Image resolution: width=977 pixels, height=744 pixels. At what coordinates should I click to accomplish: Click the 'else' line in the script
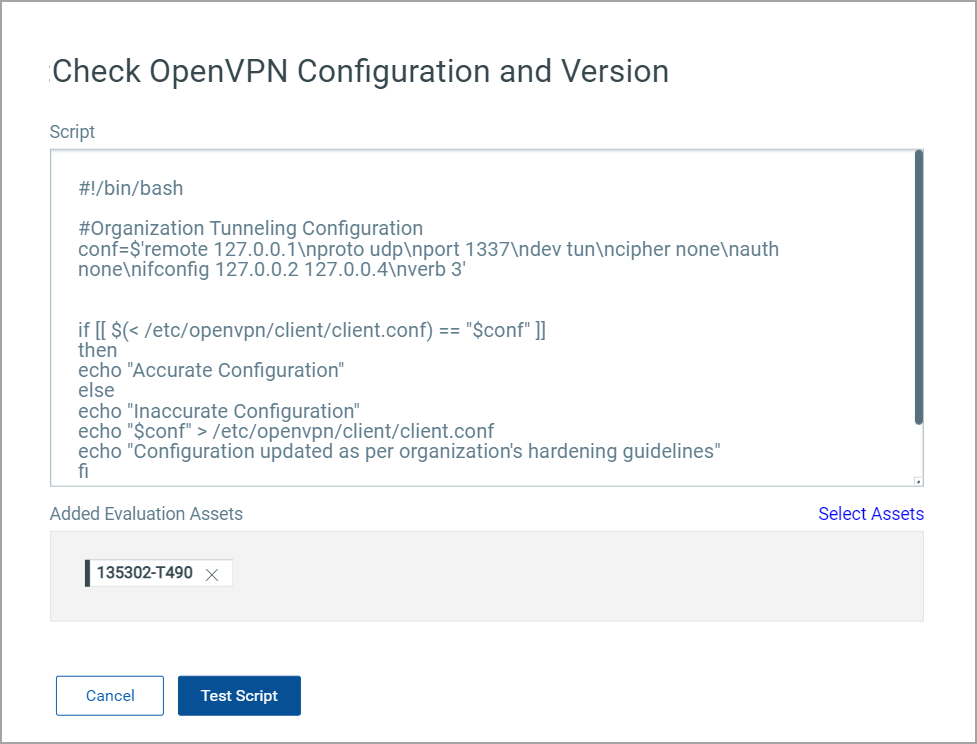(96, 390)
